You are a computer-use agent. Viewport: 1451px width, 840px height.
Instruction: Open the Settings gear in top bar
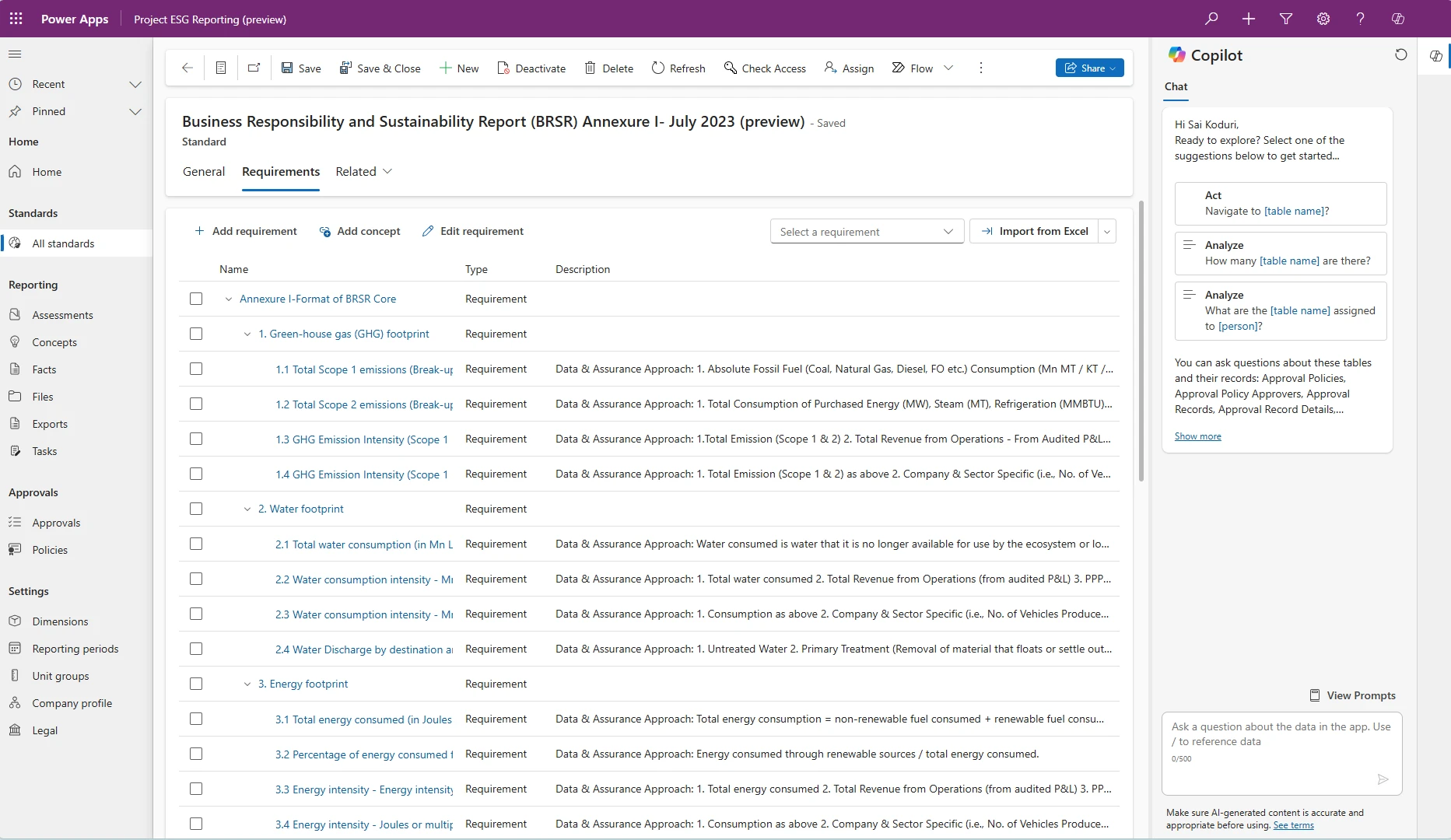(x=1323, y=18)
